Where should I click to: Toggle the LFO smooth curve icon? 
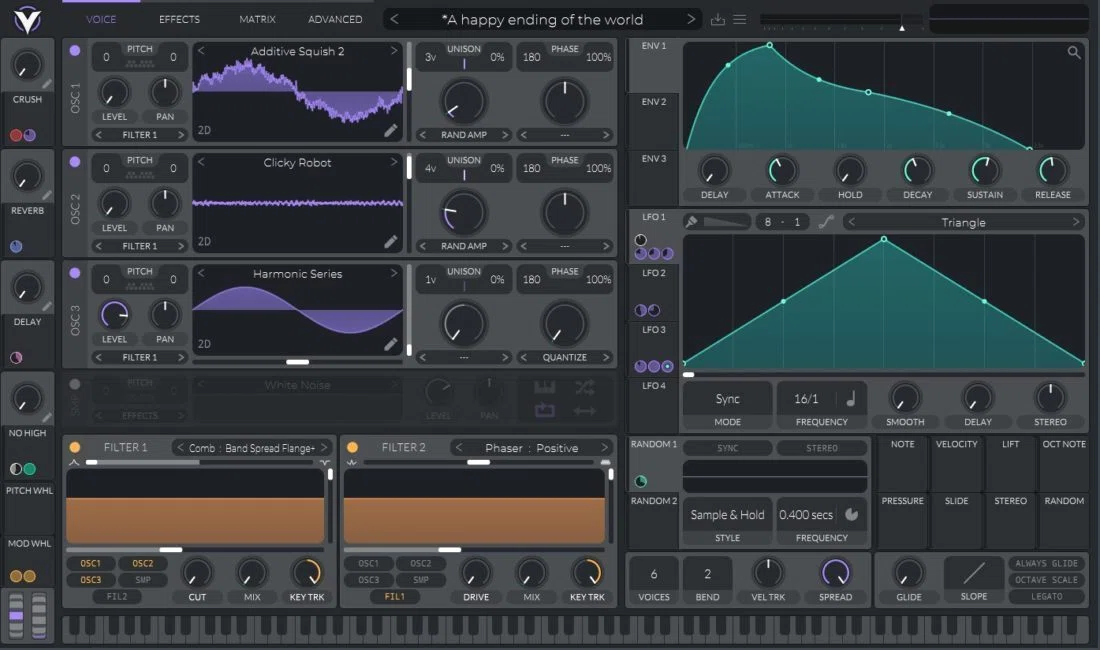click(826, 222)
